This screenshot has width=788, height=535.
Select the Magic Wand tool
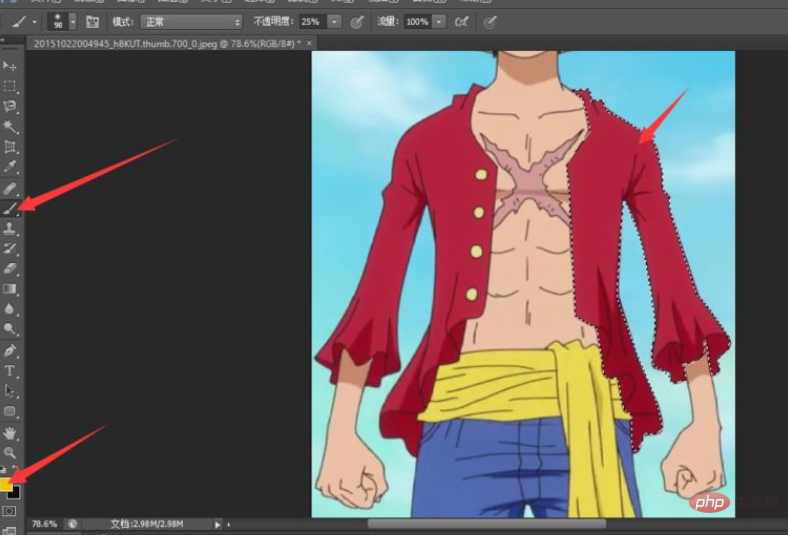(x=9, y=127)
